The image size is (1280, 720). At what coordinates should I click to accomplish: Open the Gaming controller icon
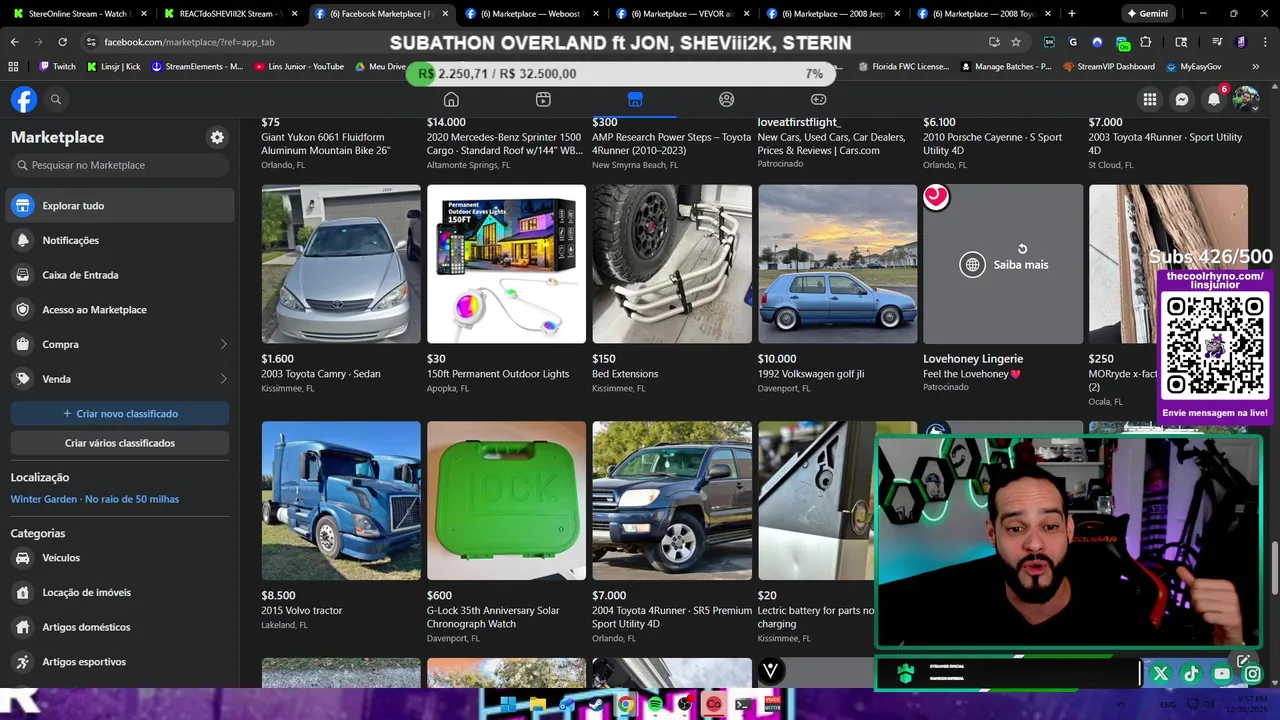[x=818, y=99]
